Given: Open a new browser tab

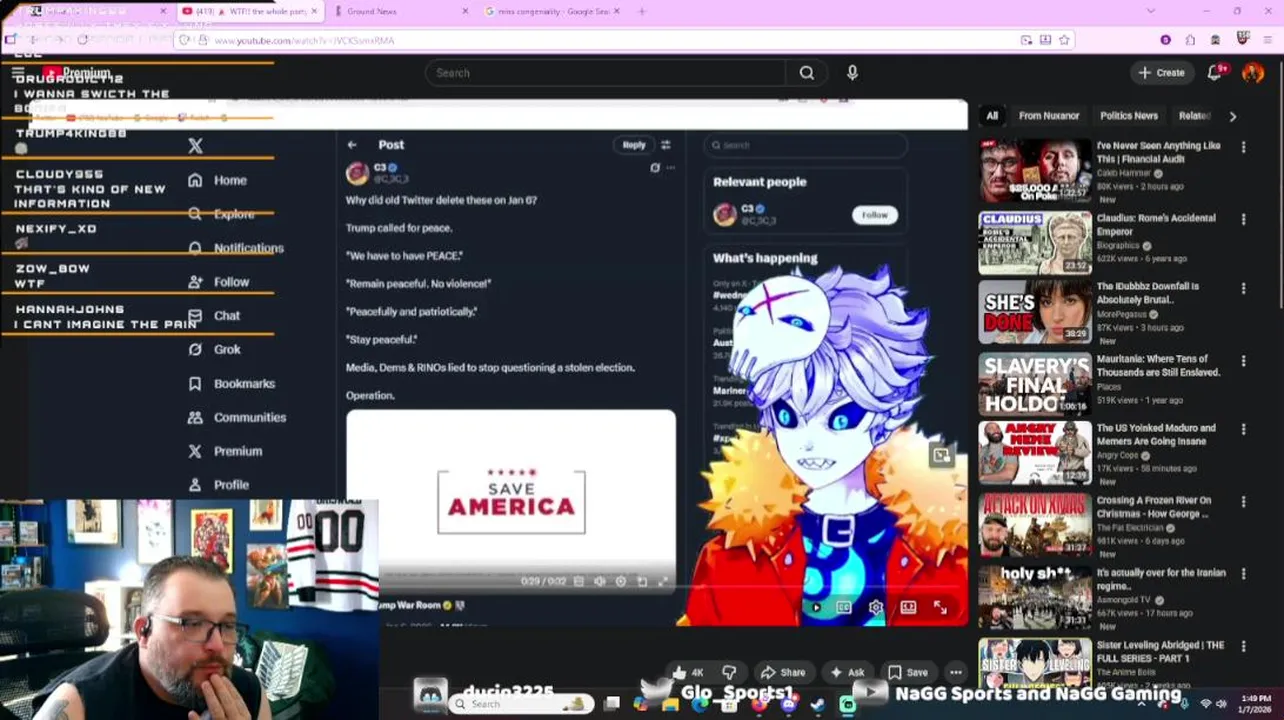Looking at the screenshot, I should coord(641,11).
